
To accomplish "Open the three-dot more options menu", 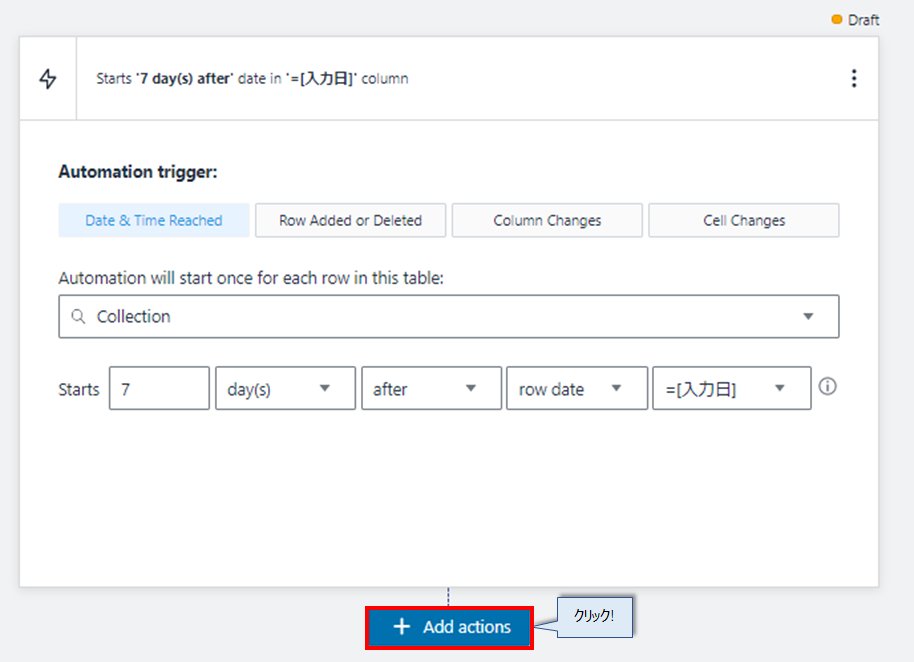I will (x=853, y=78).
